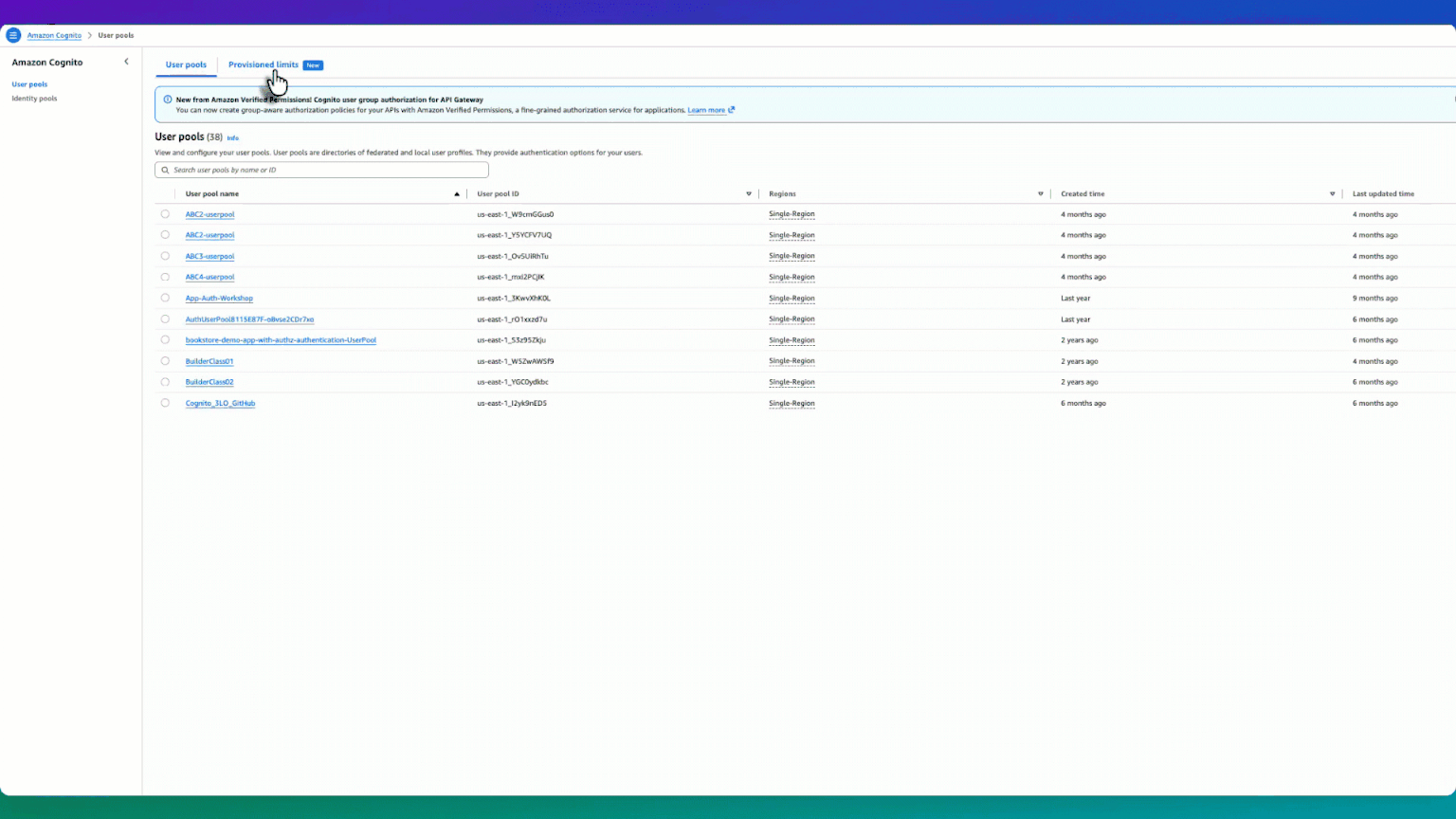Image resolution: width=1456 pixels, height=819 pixels.
Task: Click pool ID us-east-1_W5ZwAWSf9
Action: [515, 361]
